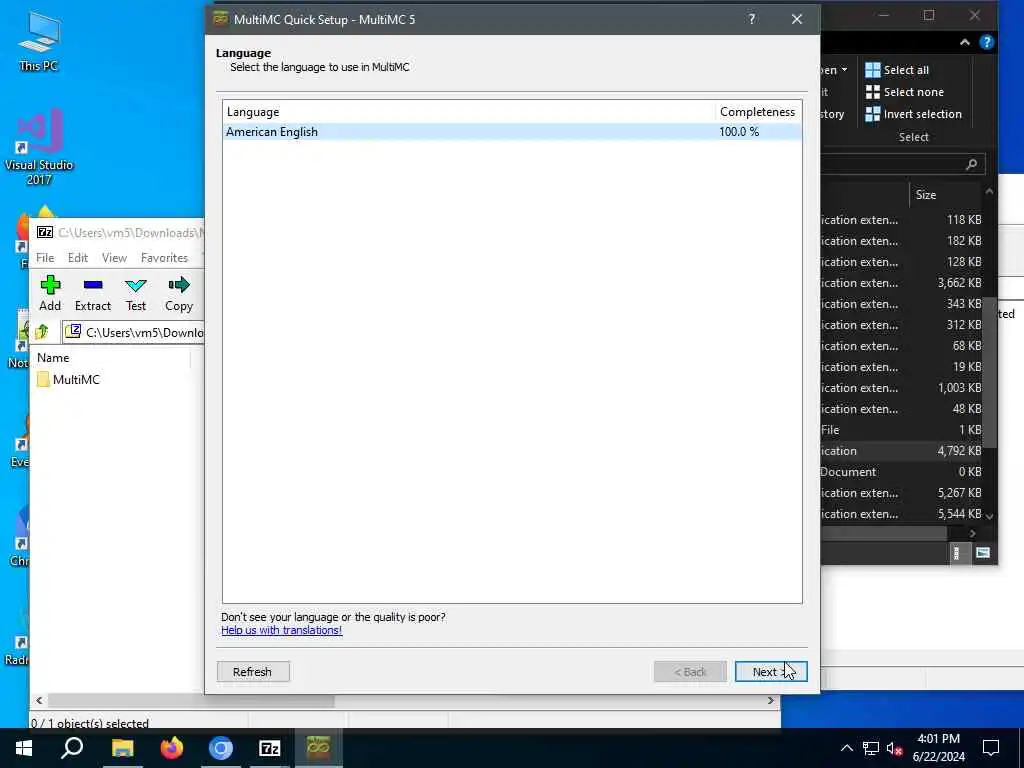Click the left scroll arrow in 7-Zip
Image resolution: width=1024 pixels, height=768 pixels.
coord(39,701)
